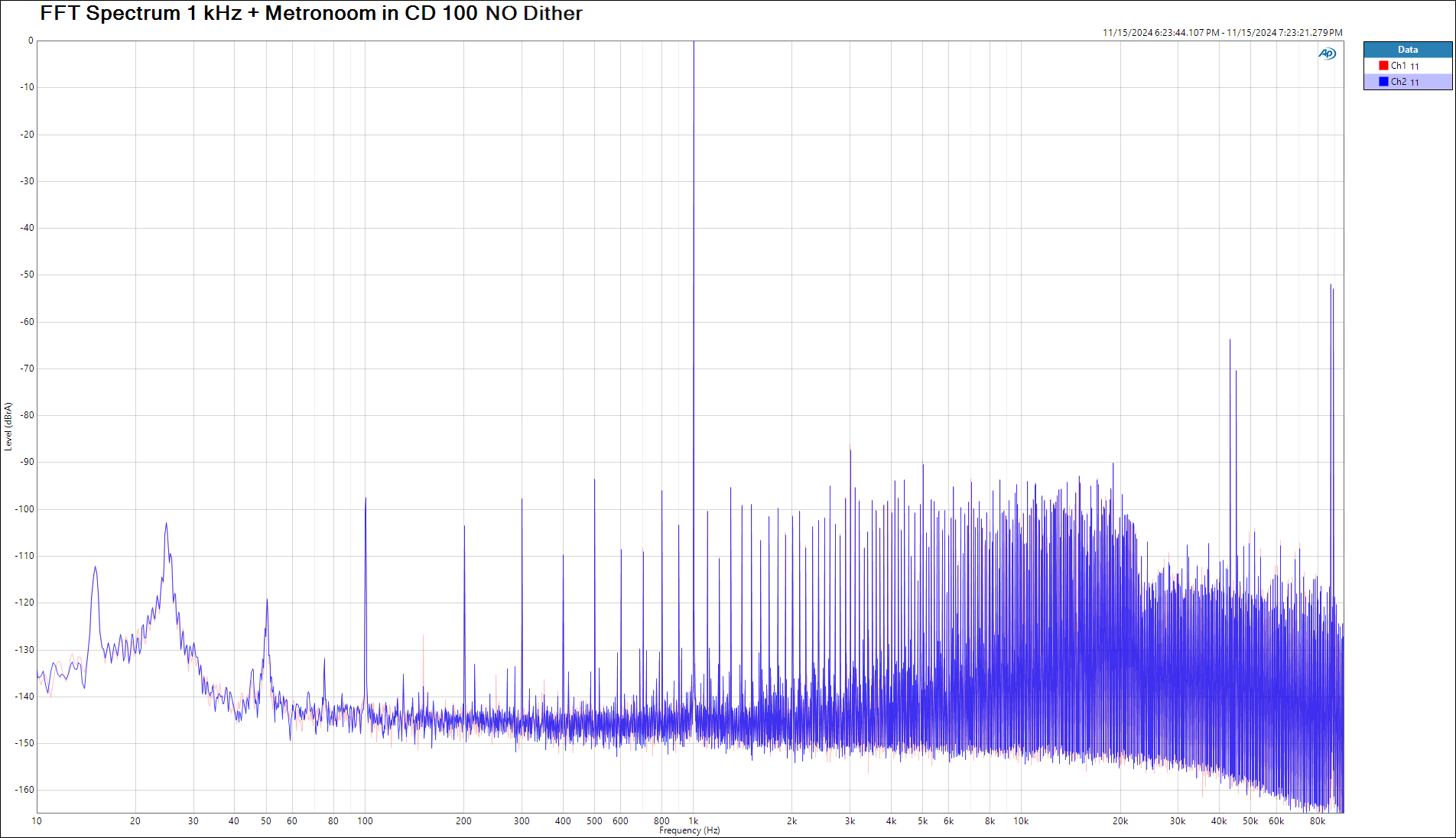Select the FFT Spectrum graph title
Viewport: 1456px width, 838px height.
[310, 14]
